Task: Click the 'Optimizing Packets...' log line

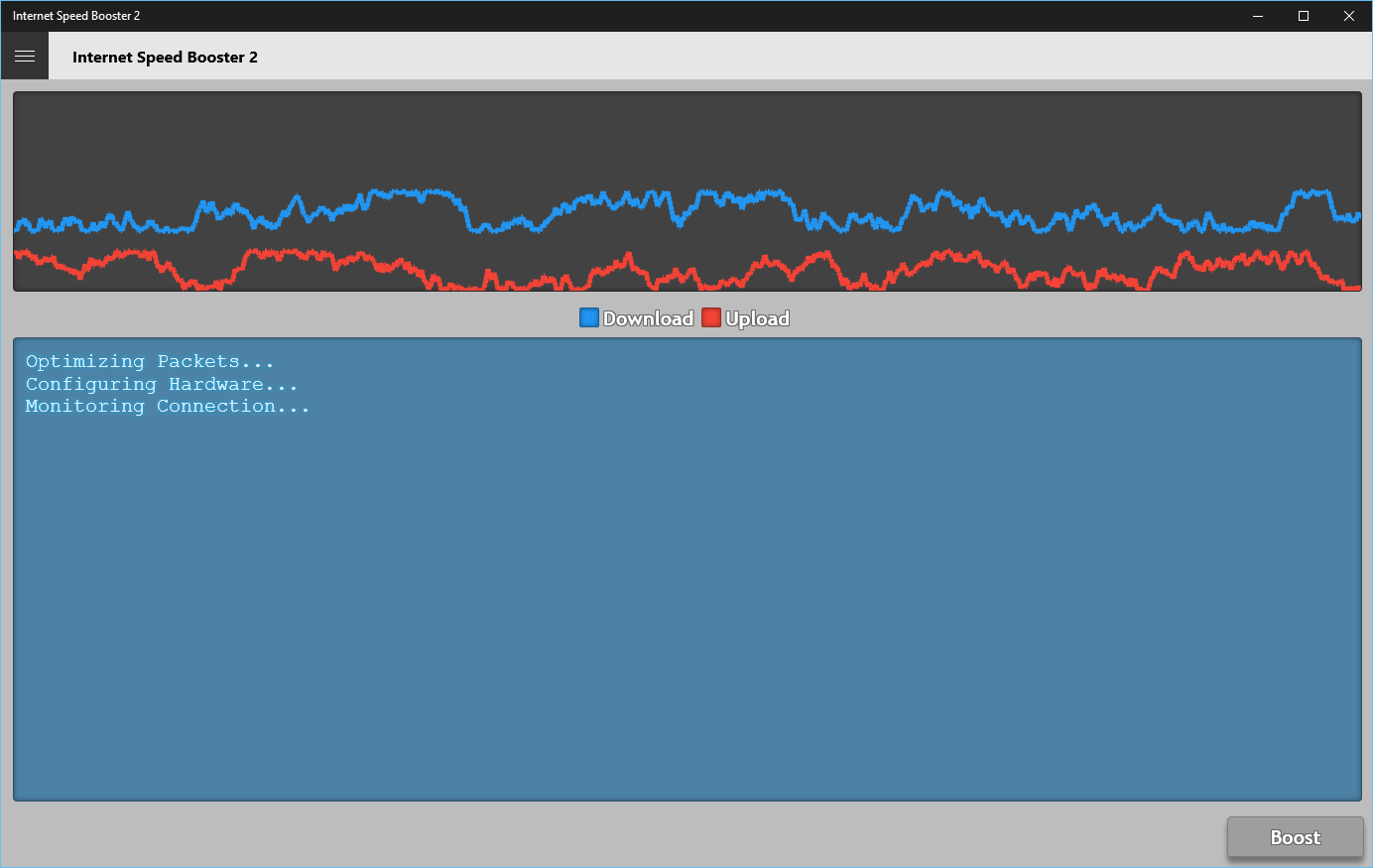Action: [149, 362]
